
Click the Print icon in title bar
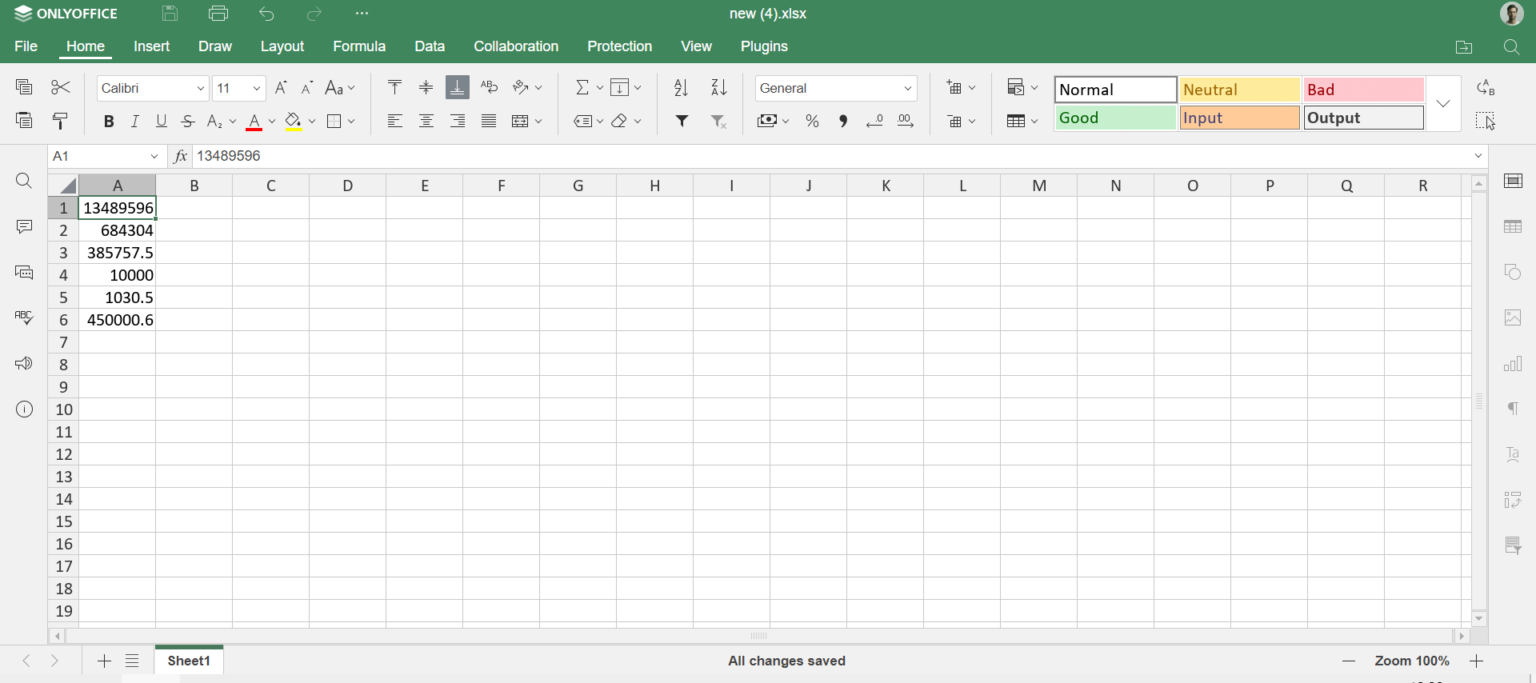(x=218, y=14)
